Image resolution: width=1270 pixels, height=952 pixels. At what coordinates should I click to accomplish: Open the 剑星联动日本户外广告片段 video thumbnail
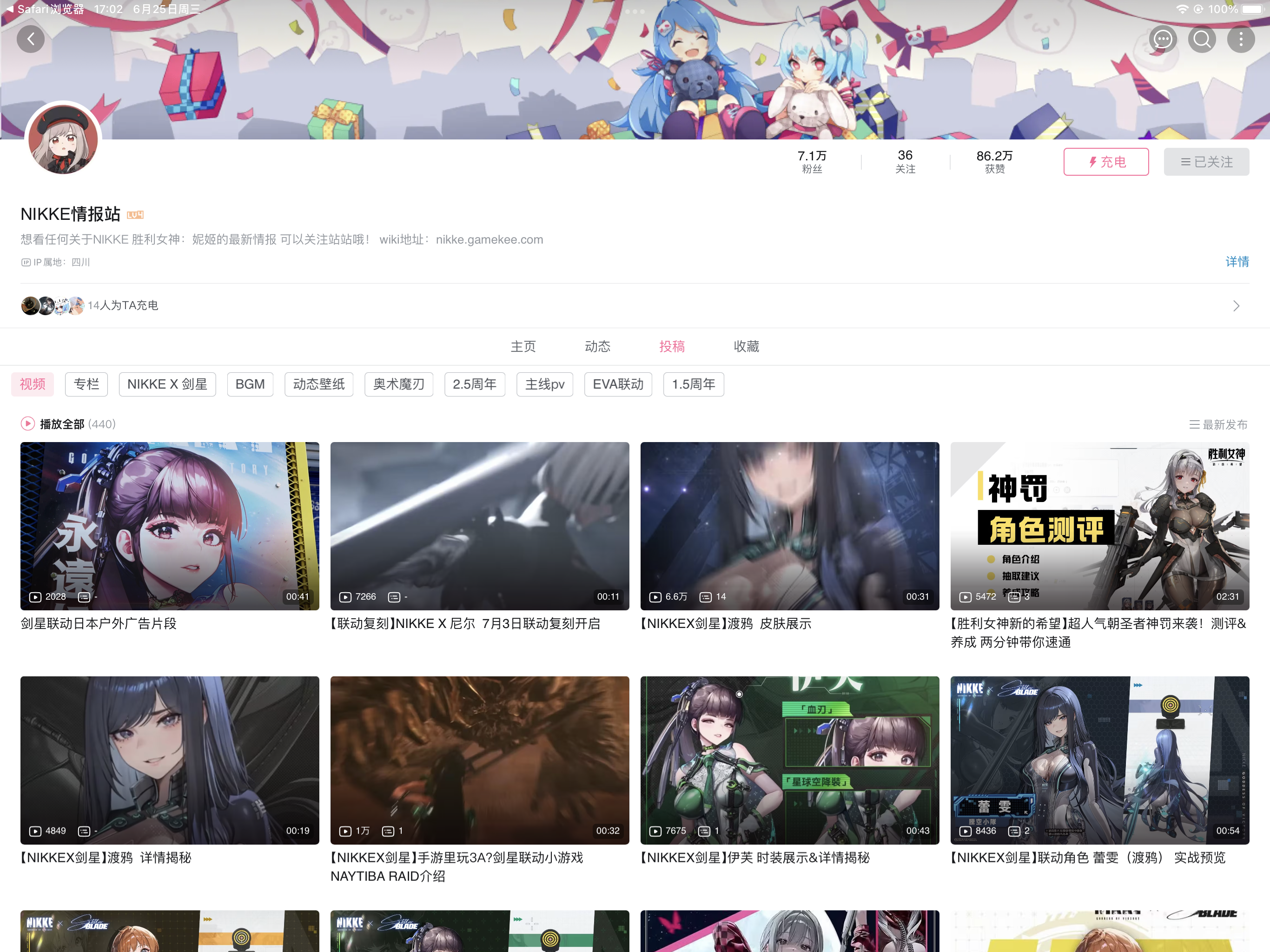click(170, 526)
